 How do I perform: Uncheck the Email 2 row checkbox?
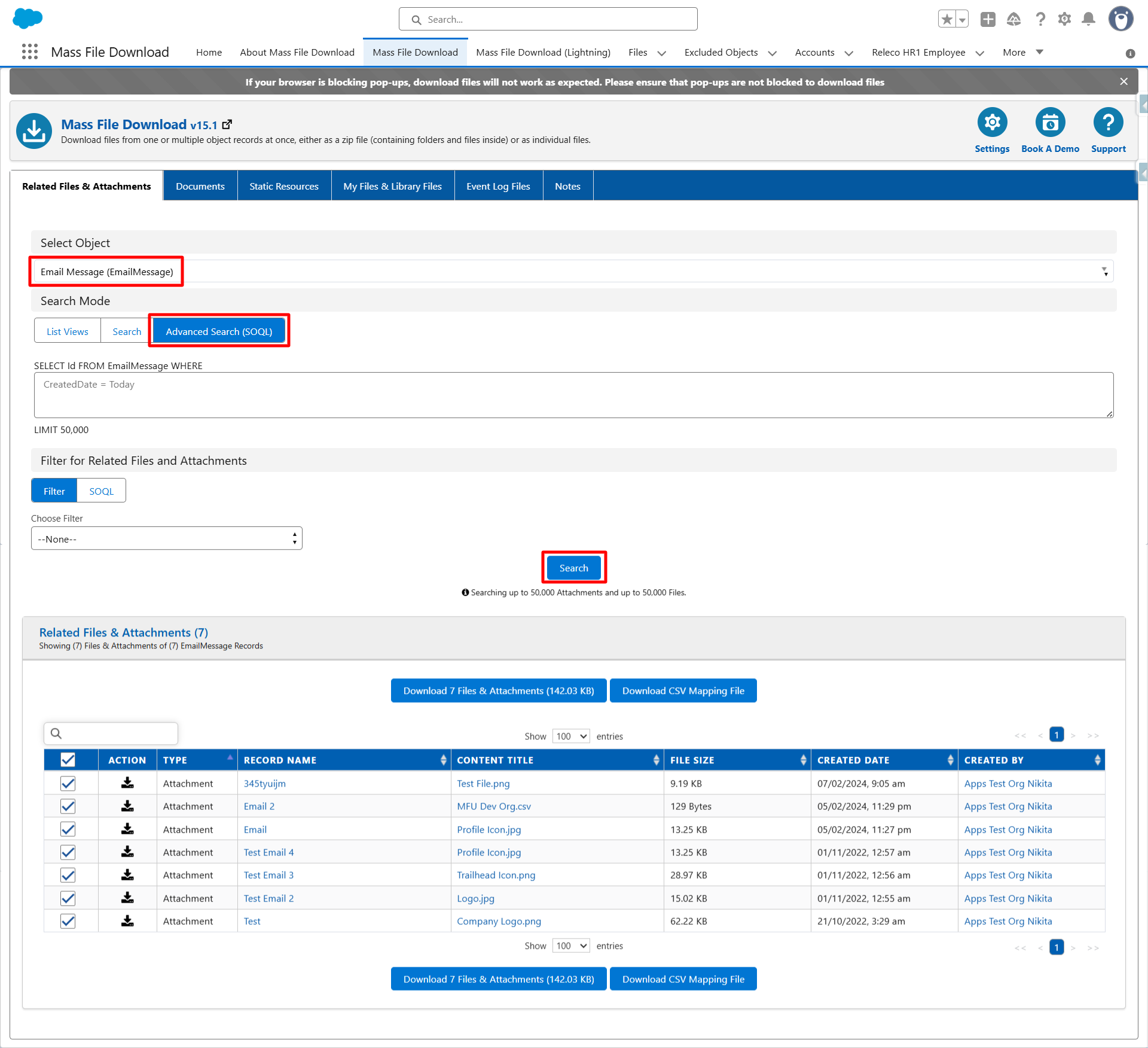tap(68, 806)
